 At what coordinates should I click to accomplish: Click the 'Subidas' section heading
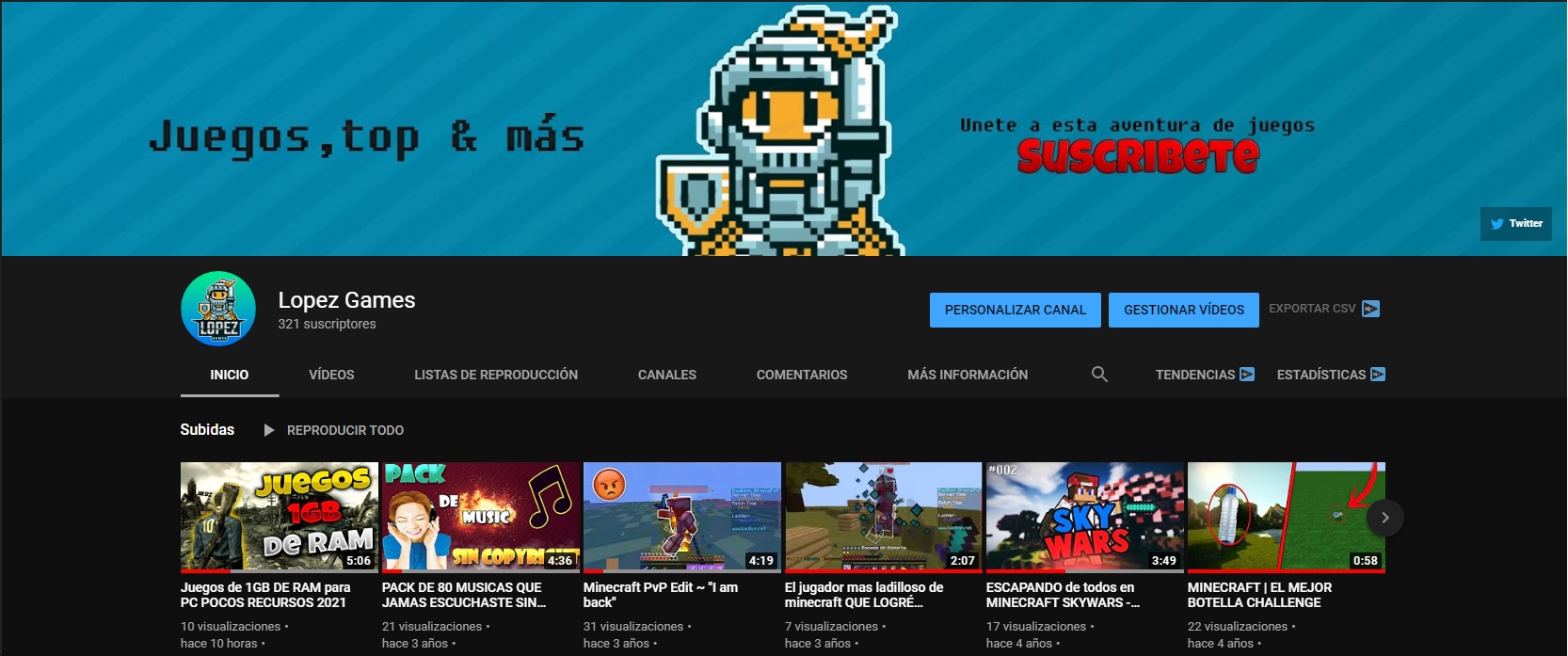click(207, 429)
